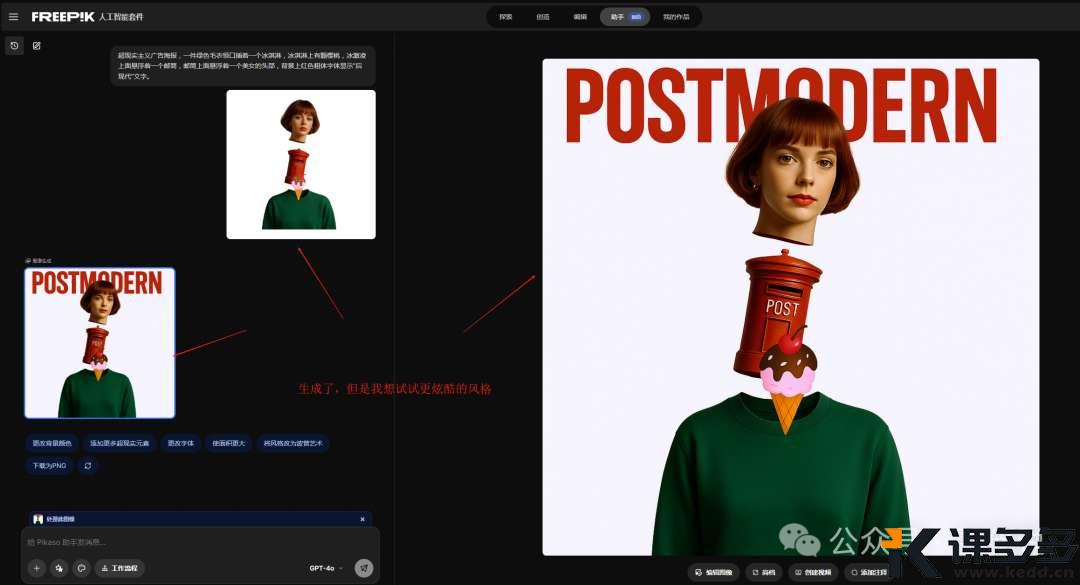The width and height of the screenshot is (1080, 585).
Task: Click the palette style icon in message box
Action: tap(82, 568)
